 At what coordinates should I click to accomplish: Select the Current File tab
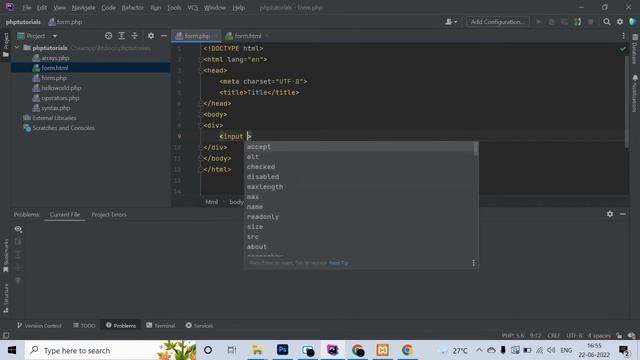tap(65, 214)
